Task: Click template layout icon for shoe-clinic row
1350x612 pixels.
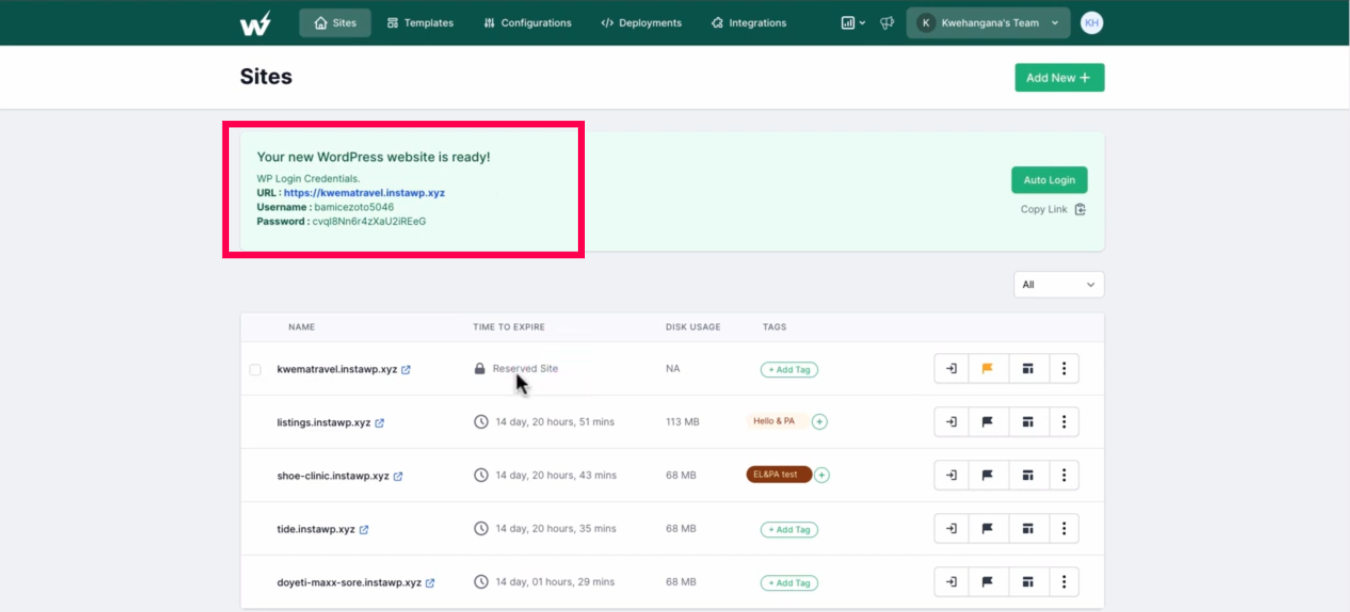Action: 1027,475
